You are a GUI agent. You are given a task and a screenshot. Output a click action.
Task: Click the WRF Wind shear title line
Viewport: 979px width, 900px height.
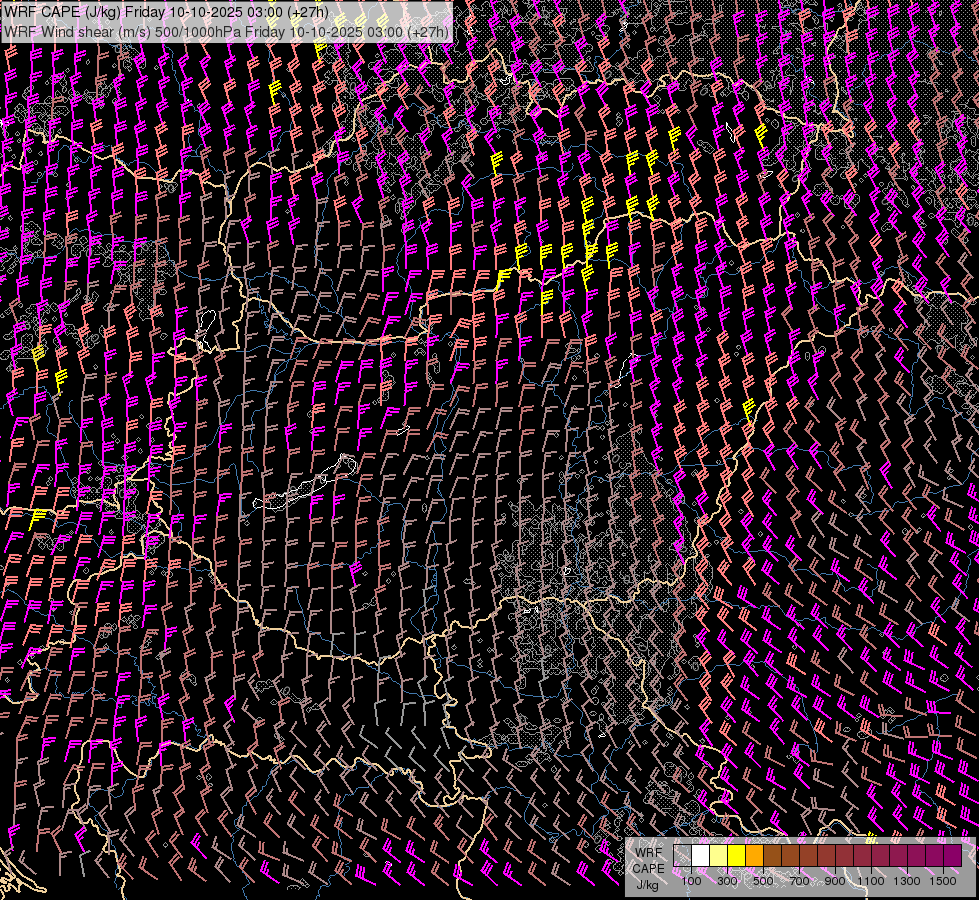pos(226,31)
